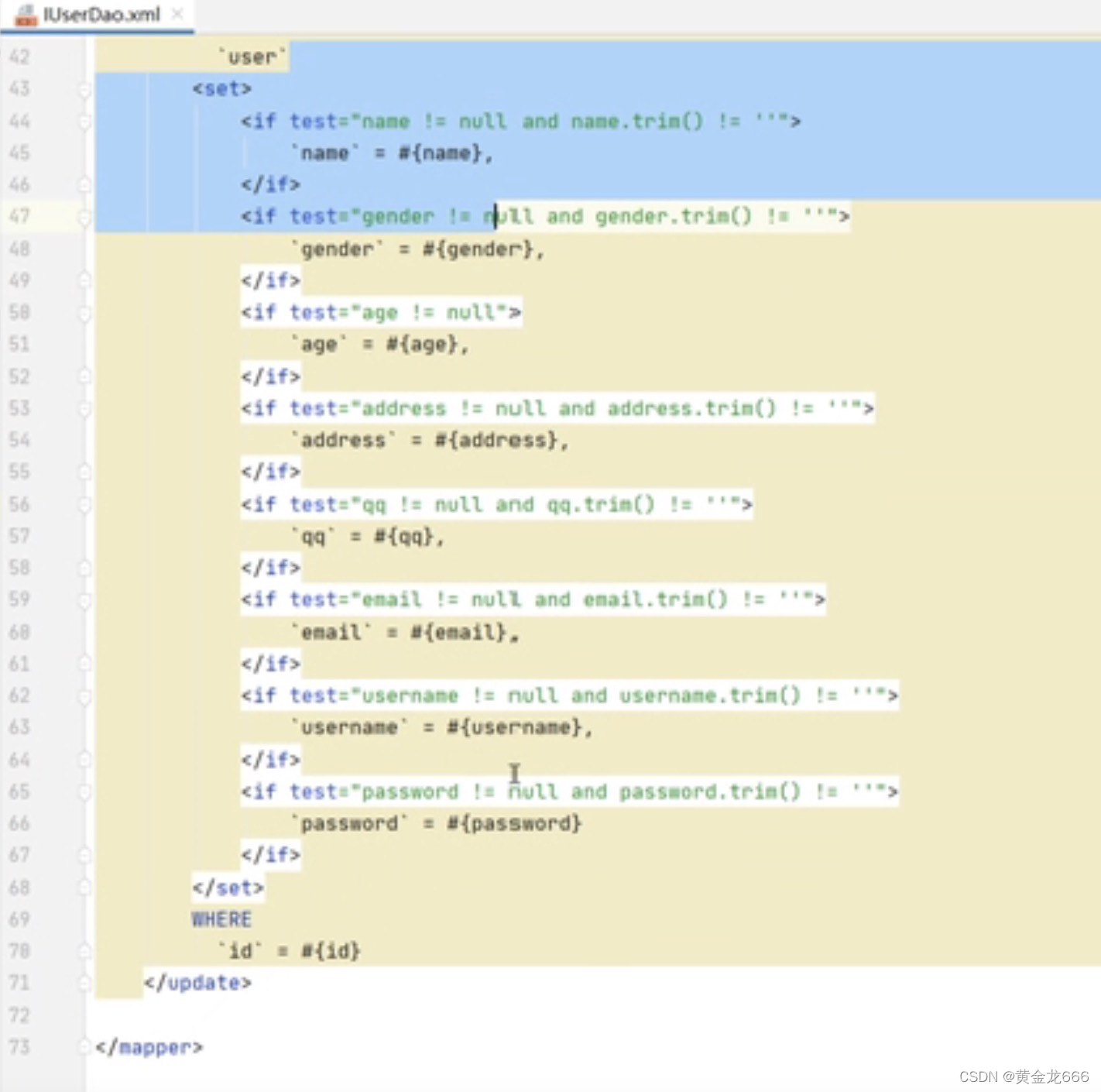Click the password.trim() condition text
Viewport: 1101px width, 1092px height.
click(710, 792)
